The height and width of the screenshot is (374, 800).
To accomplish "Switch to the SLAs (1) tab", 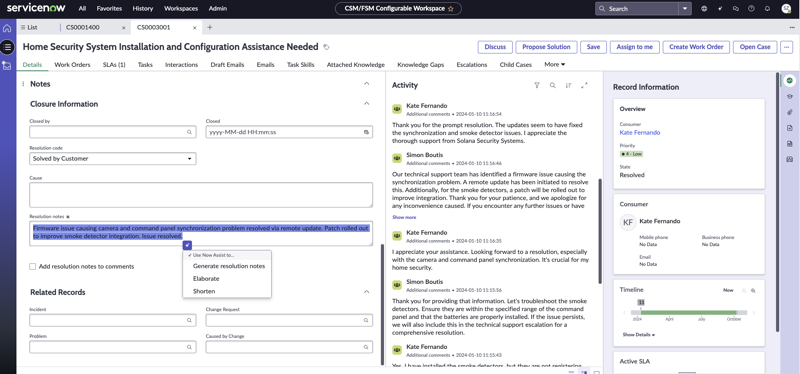I will pos(114,65).
